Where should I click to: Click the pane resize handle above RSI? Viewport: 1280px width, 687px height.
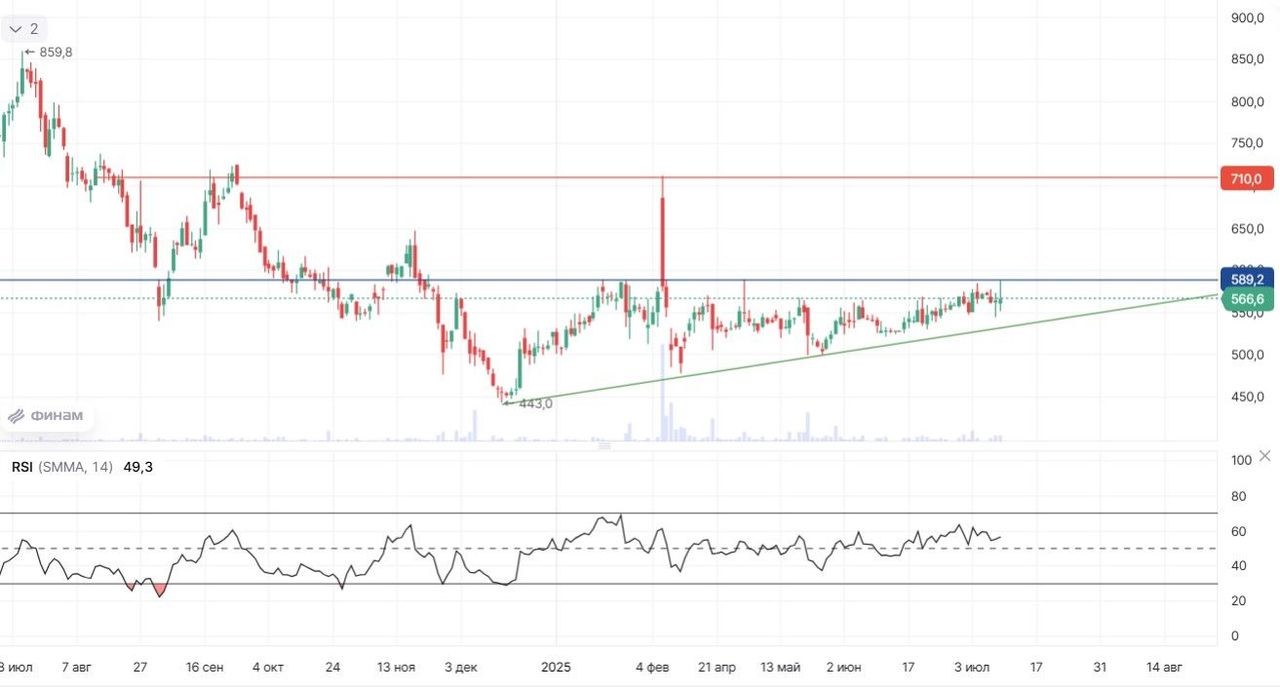coord(604,446)
